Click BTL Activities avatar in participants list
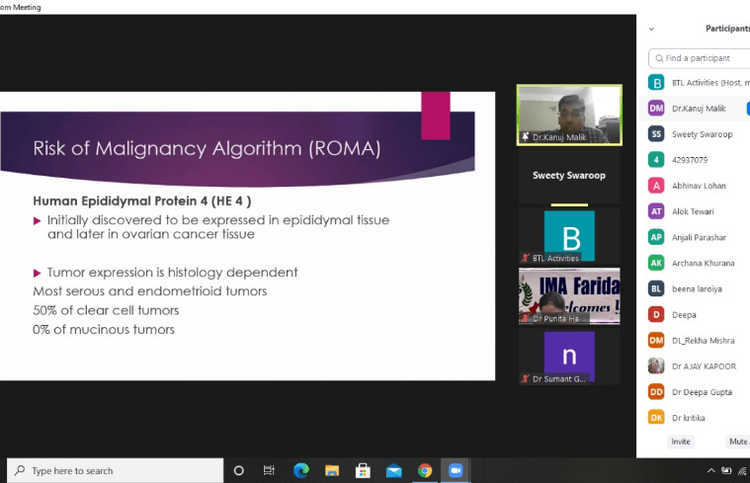Screen dimensions: 750x483 click(656, 82)
